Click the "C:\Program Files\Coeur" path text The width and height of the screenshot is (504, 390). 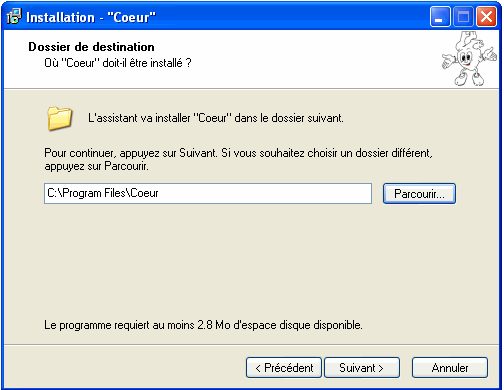click(103, 193)
